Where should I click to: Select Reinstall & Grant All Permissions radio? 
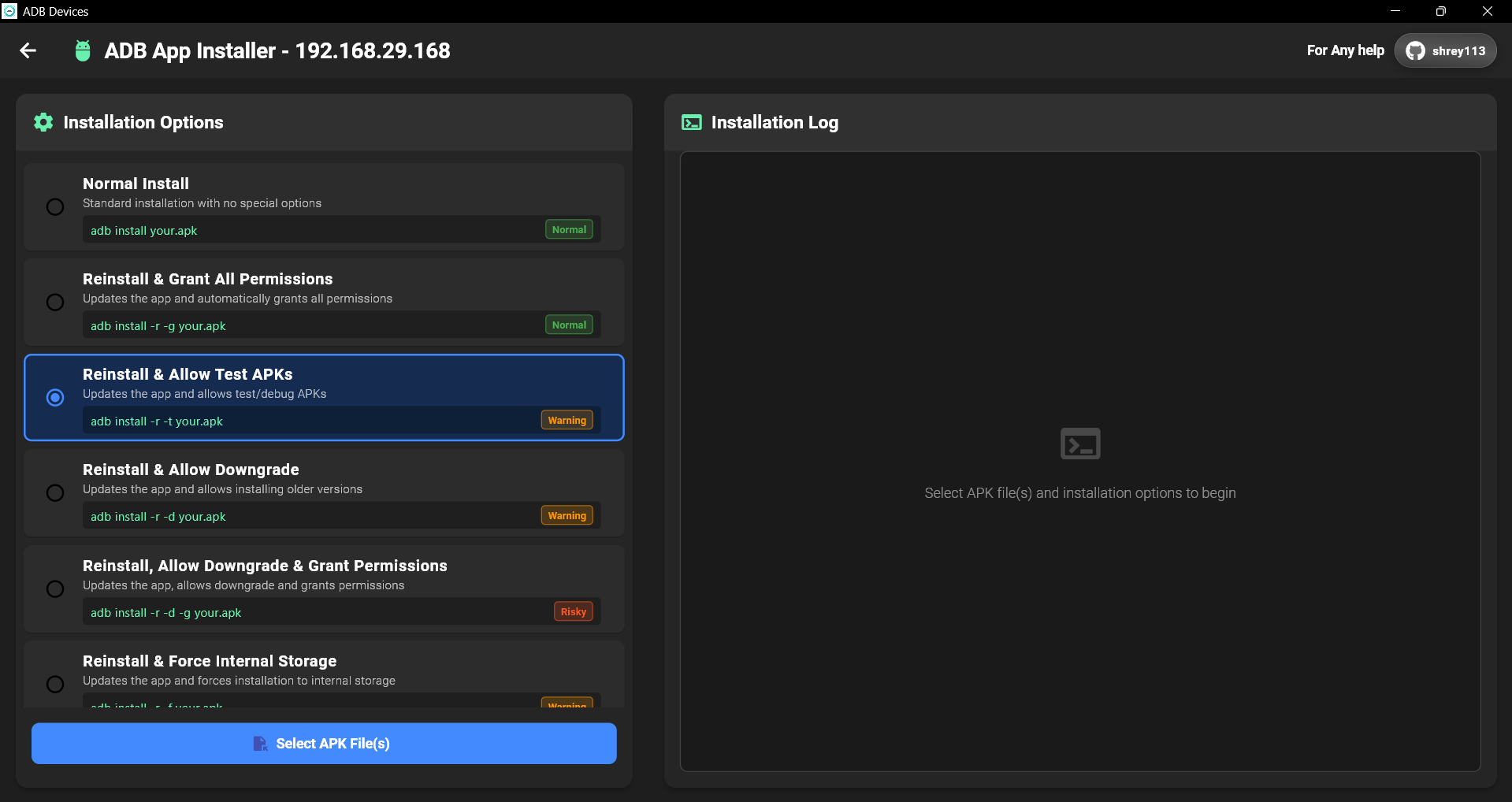coord(55,302)
